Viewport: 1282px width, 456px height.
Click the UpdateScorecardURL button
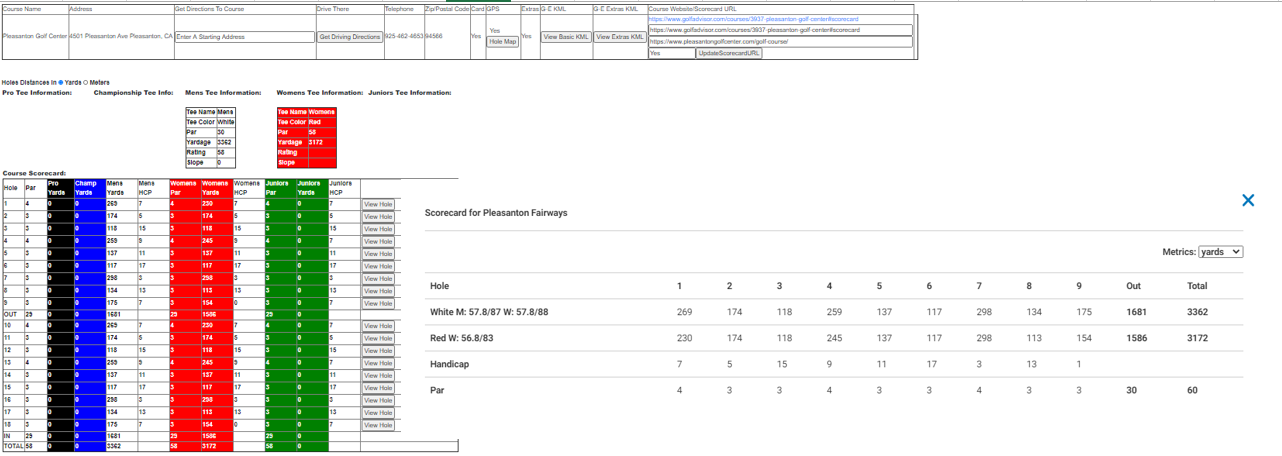pos(729,53)
